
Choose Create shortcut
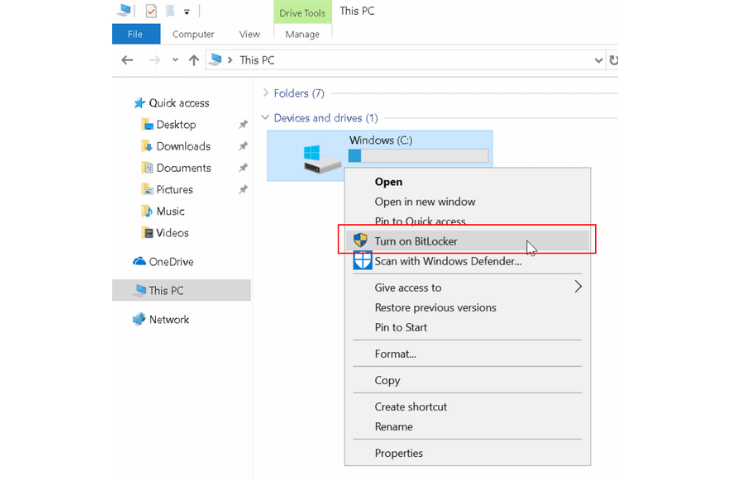pos(467,407)
